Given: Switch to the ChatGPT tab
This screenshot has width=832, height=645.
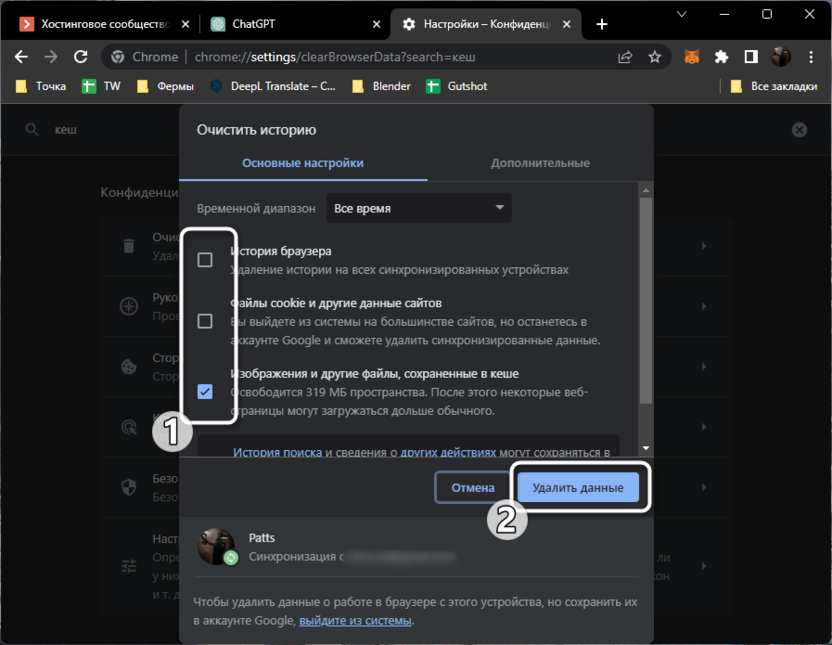Looking at the screenshot, I should click(x=295, y=24).
